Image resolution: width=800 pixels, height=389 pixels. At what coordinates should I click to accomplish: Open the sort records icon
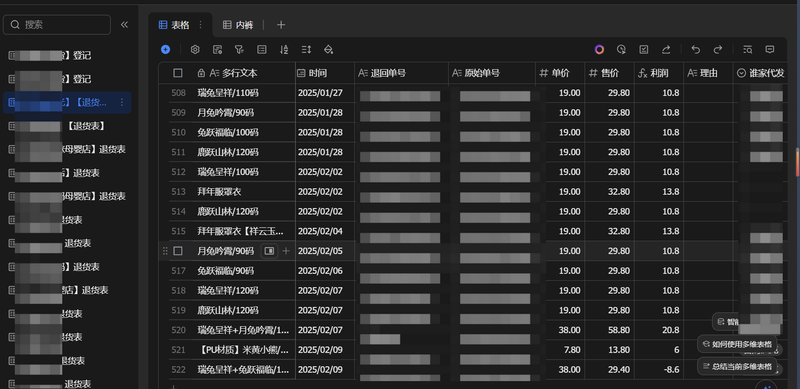click(284, 50)
